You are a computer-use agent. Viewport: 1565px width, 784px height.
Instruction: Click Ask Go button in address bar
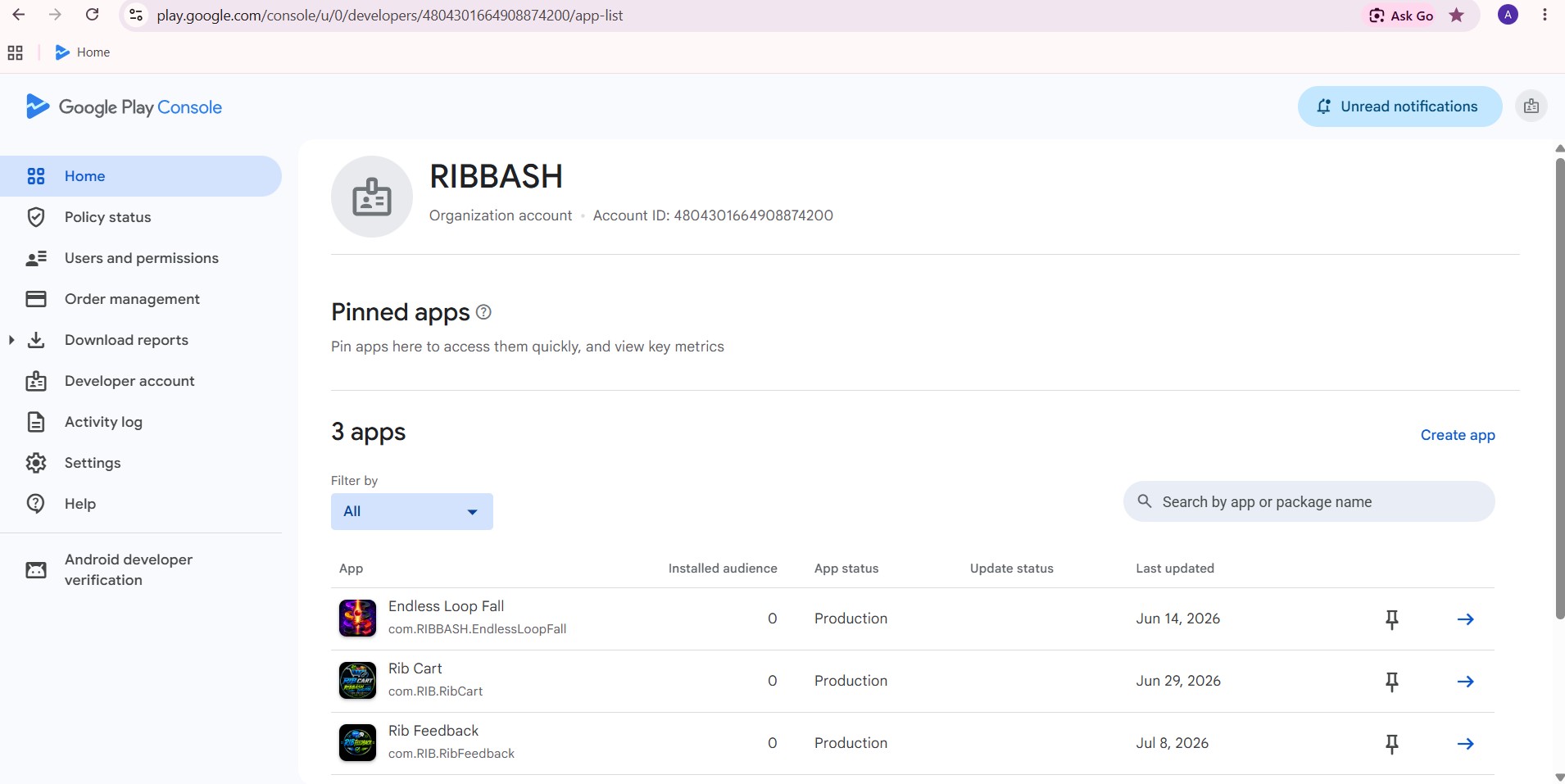[1402, 16]
